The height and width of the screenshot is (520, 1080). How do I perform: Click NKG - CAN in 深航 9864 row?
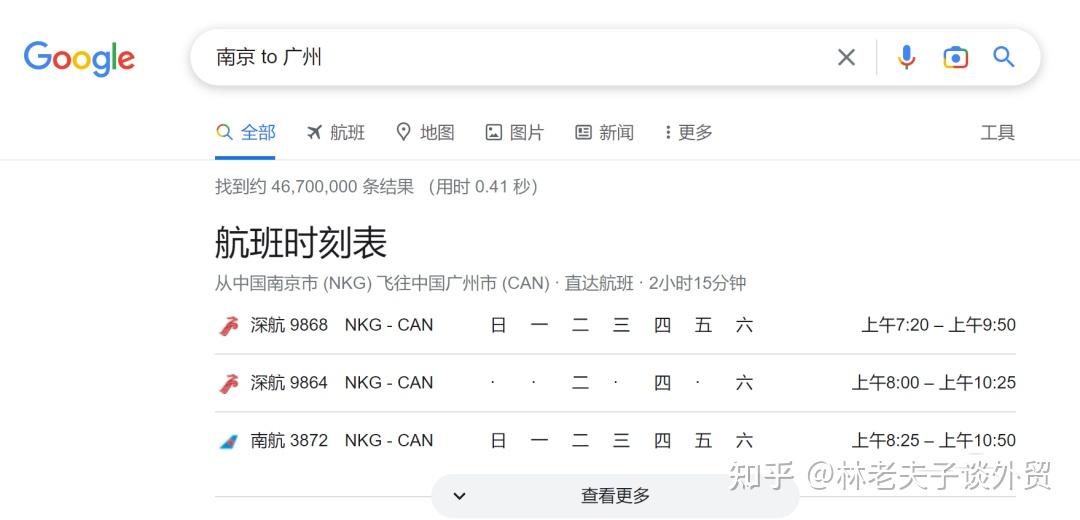pos(389,383)
